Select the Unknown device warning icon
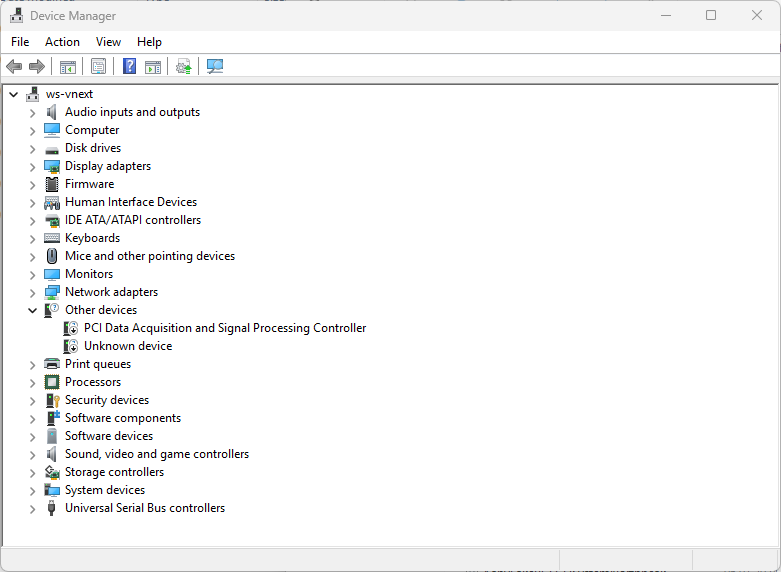Screen dimensions: 781x572 71,346
